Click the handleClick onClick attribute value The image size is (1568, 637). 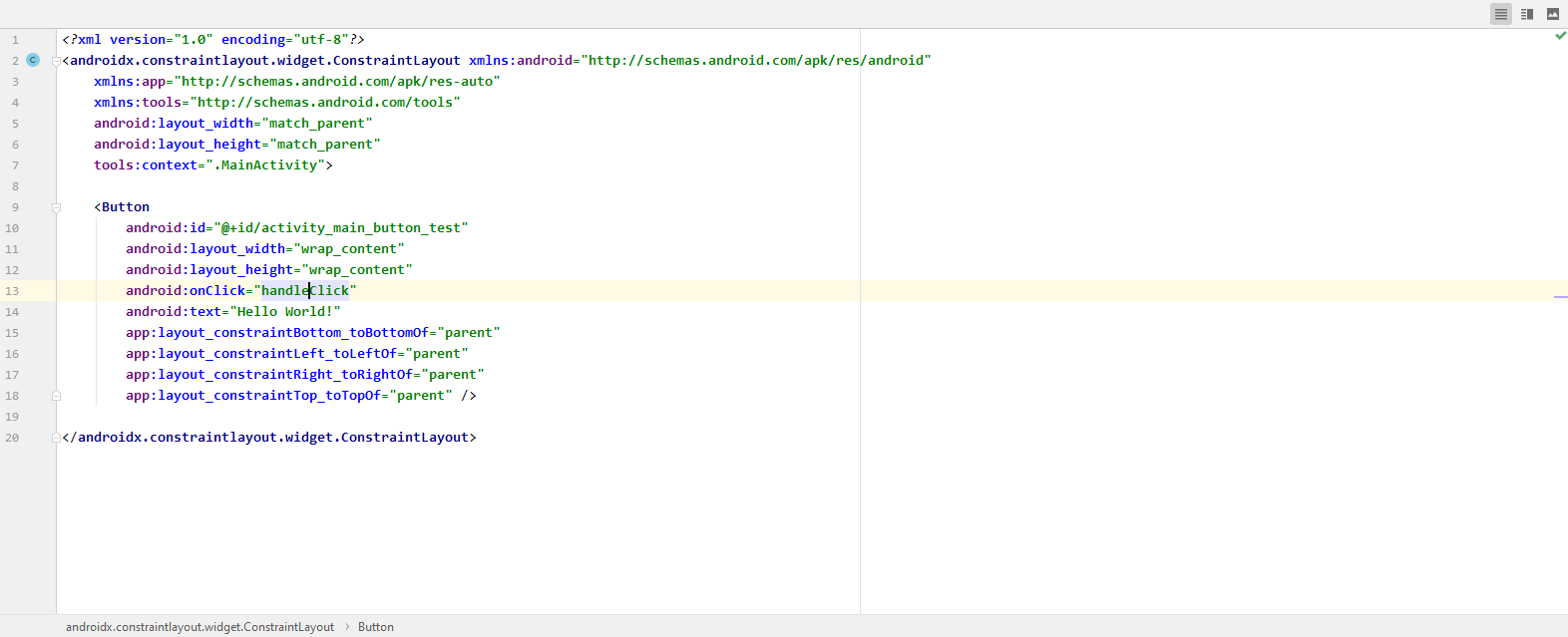pyautogui.click(x=304, y=291)
